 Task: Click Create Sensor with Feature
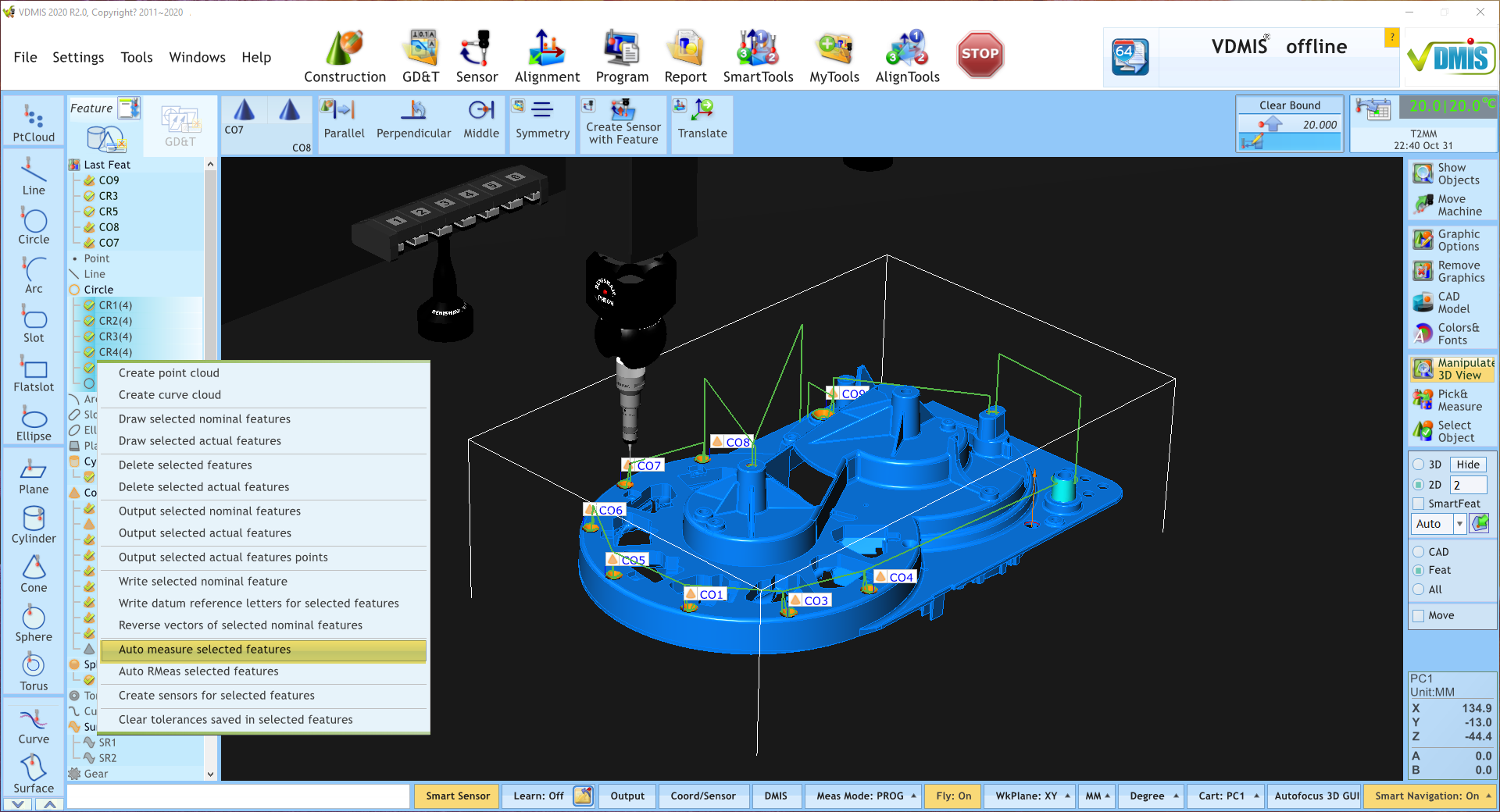623,122
